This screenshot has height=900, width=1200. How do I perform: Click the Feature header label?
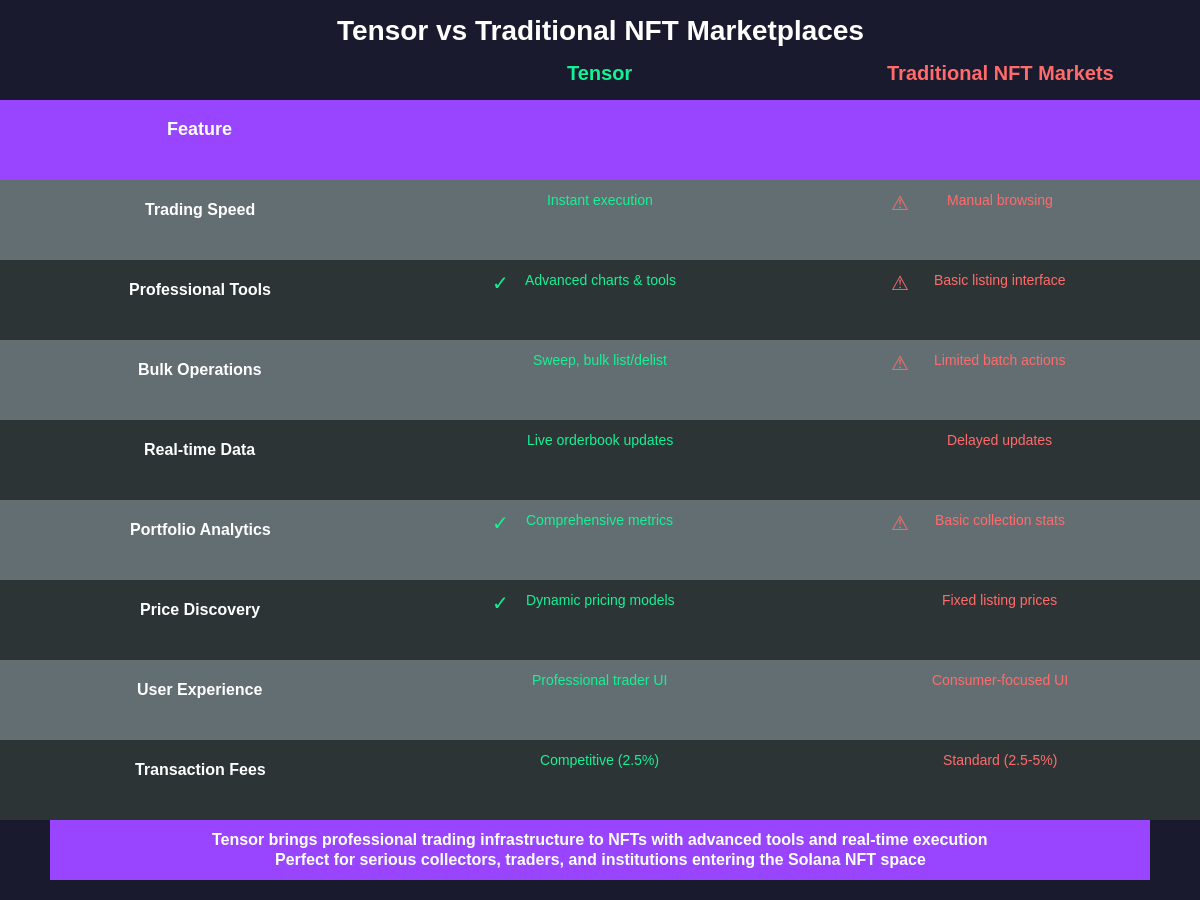click(x=199, y=129)
